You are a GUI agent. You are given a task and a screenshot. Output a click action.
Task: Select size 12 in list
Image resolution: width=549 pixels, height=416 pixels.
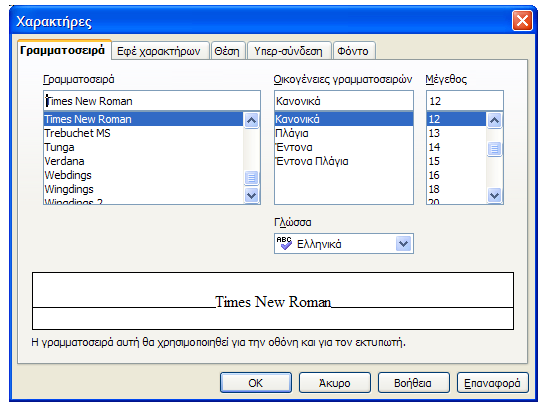456,119
